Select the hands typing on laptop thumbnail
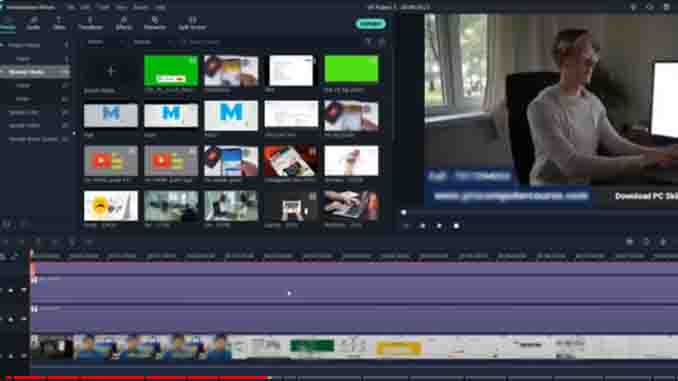This screenshot has width=678, height=381. click(351, 206)
